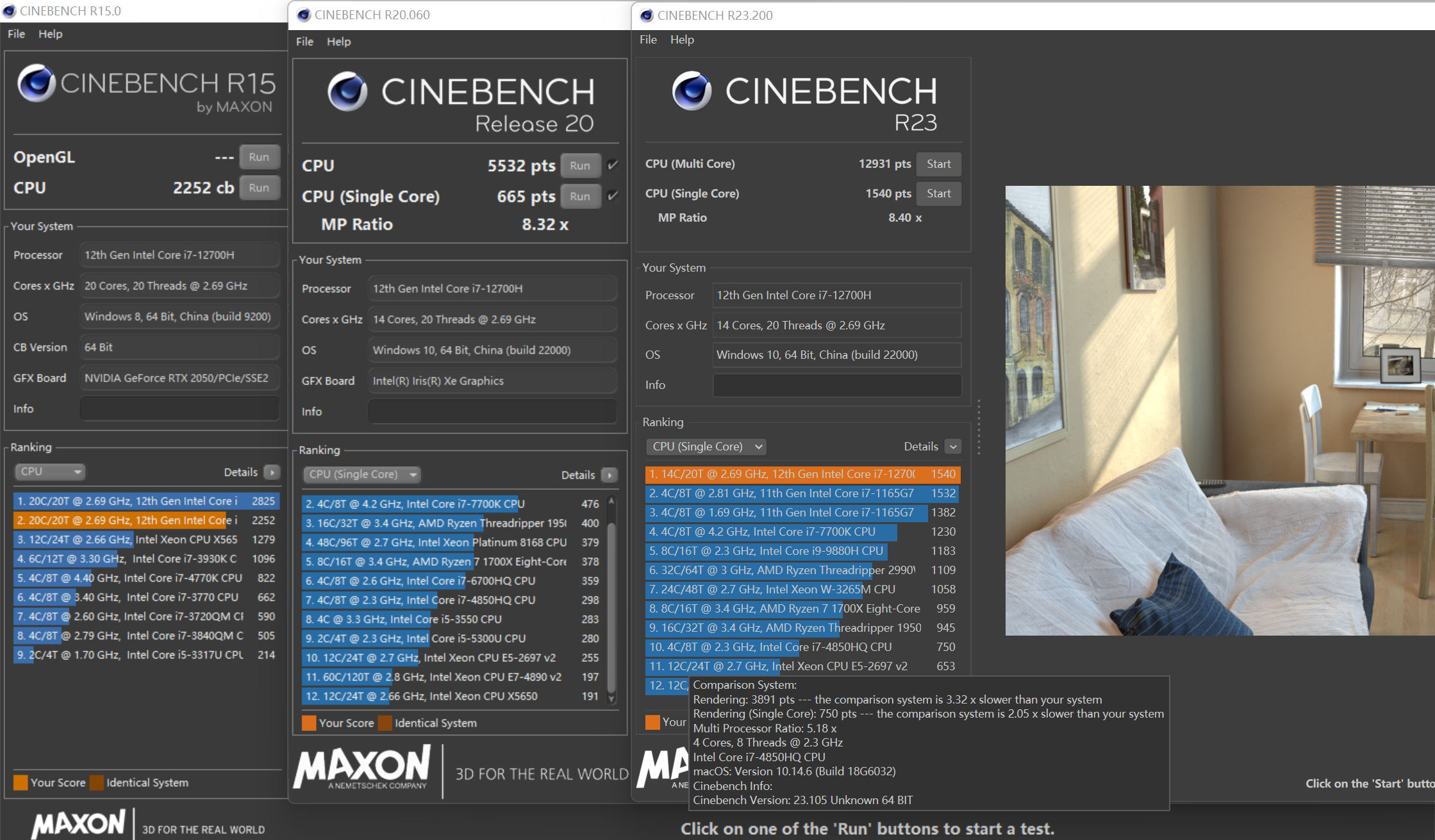Run the OpenGL test in R15

[259, 157]
